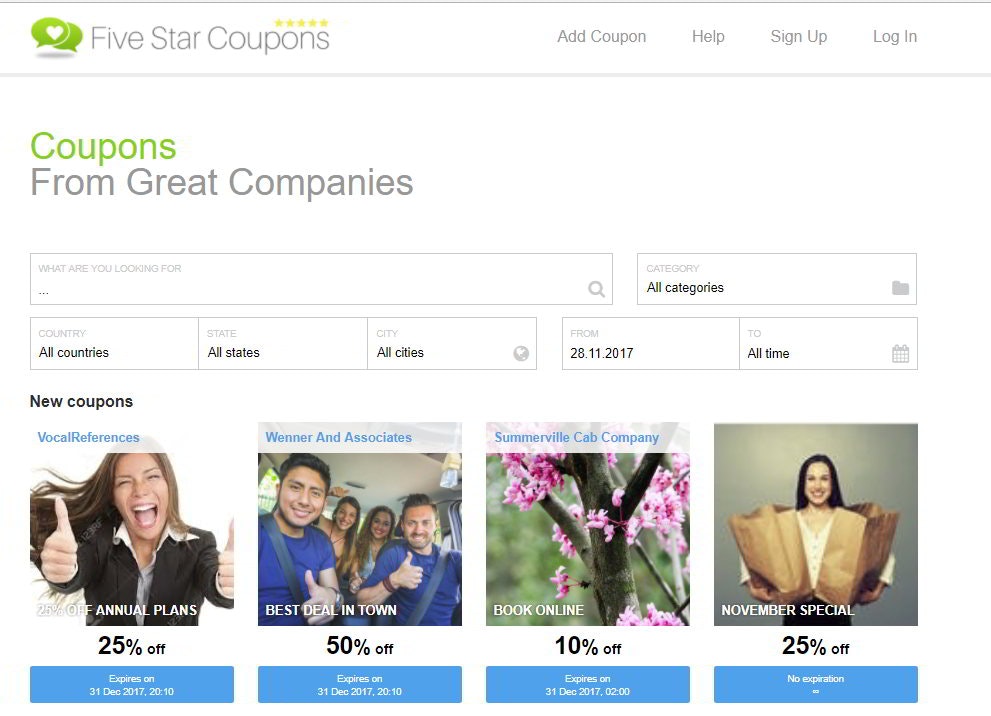991x716 pixels.
Task: Open the All categories dropdown
Action: click(777, 279)
